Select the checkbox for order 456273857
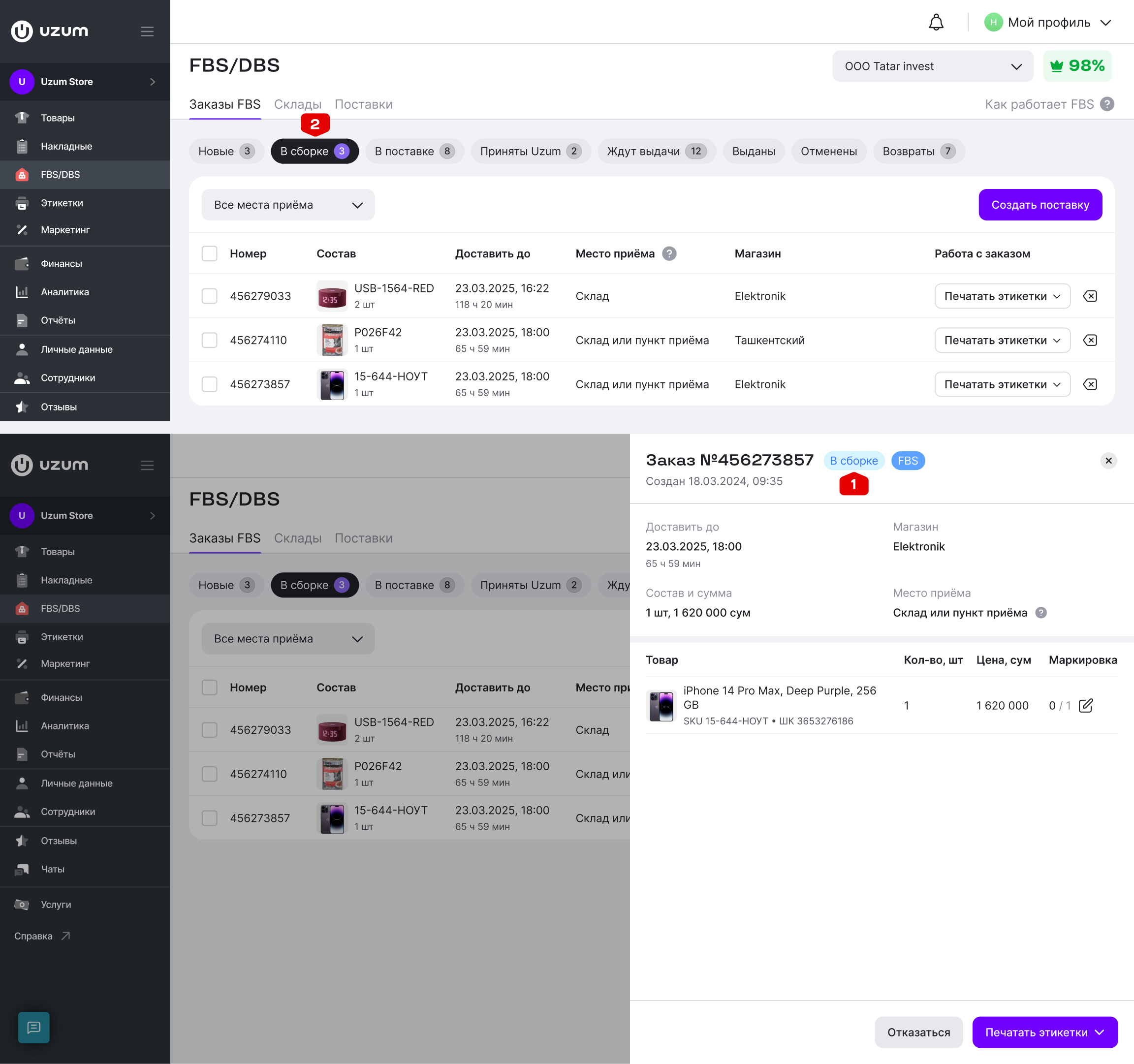1134x1064 pixels. pos(209,384)
